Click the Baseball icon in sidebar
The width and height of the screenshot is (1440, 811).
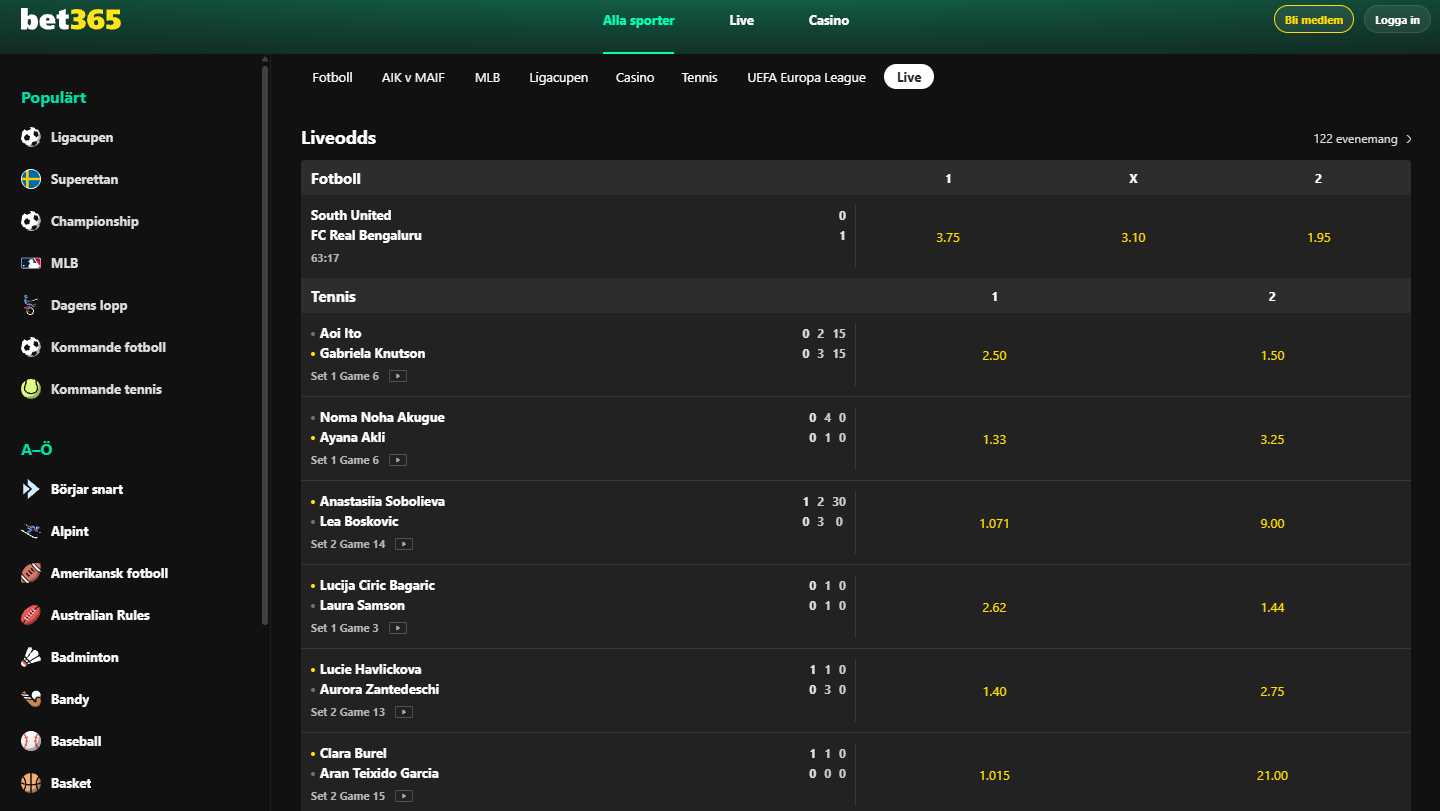click(31, 741)
